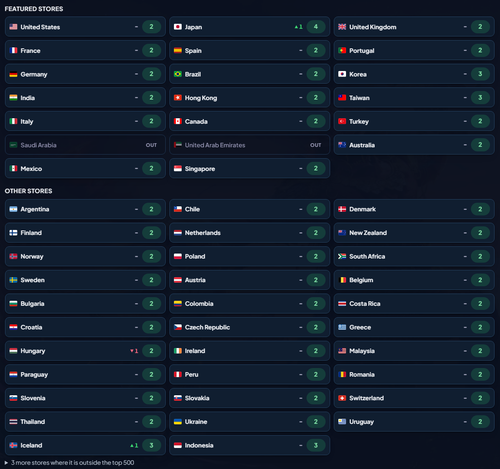Click the Austria store name

point(195,280)
